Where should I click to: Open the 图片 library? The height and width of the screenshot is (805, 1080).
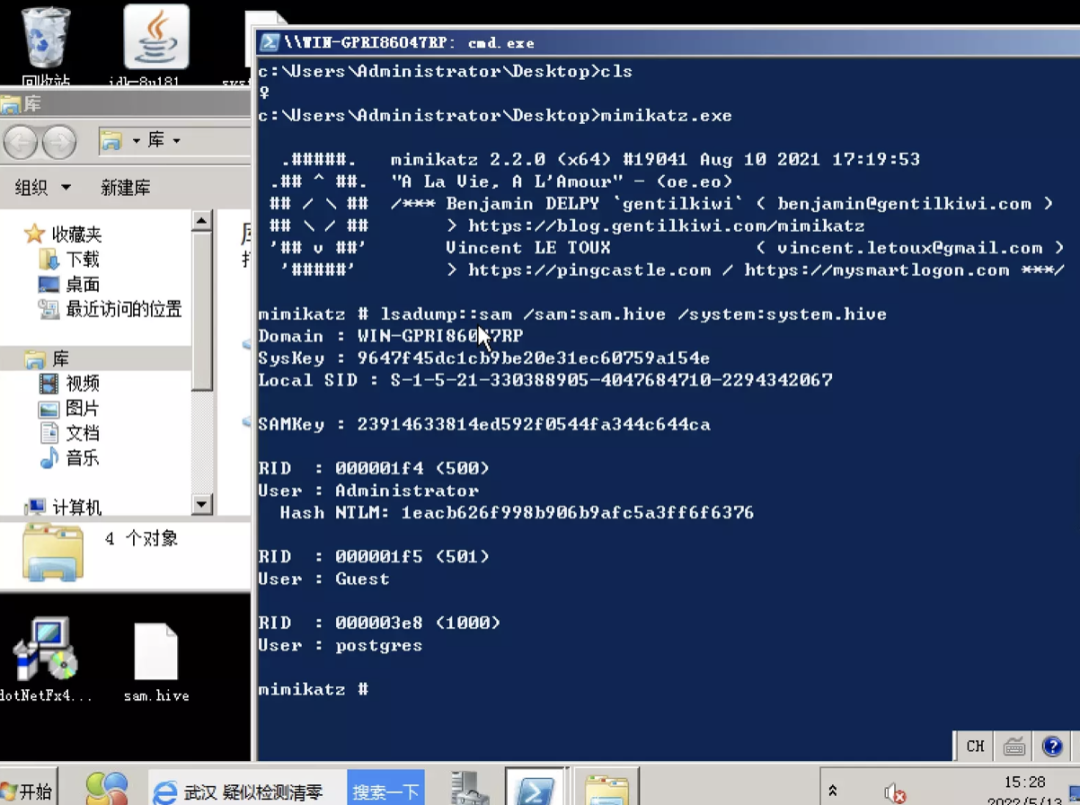click(70, 408)
